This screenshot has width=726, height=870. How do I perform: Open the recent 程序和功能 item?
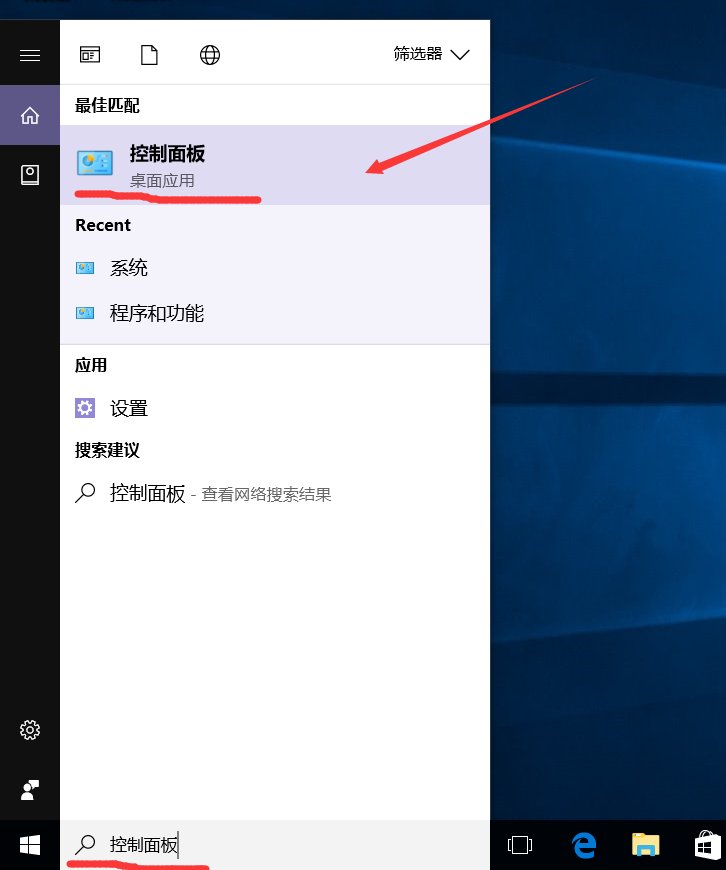coord(275,313)
